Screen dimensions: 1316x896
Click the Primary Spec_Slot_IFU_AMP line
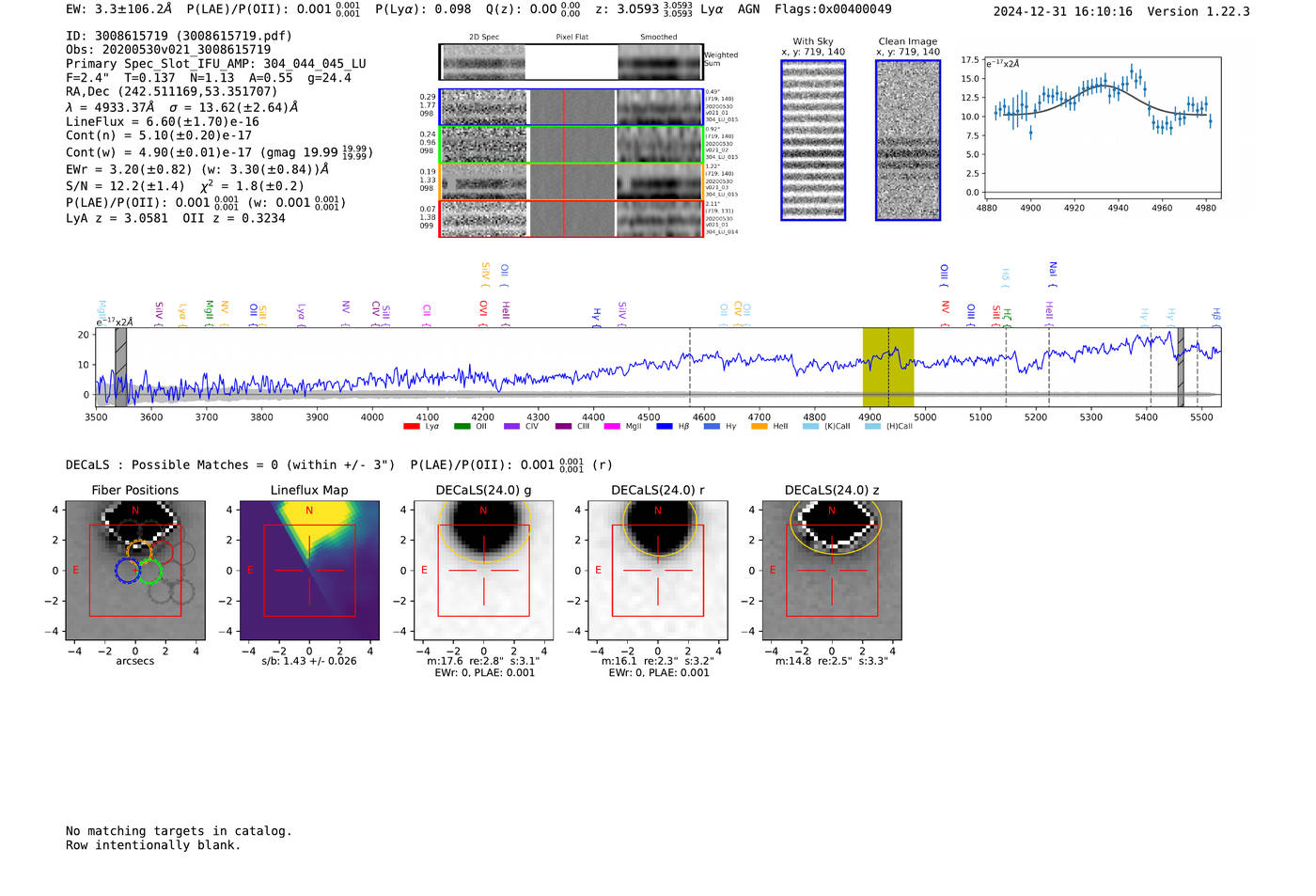216,64
